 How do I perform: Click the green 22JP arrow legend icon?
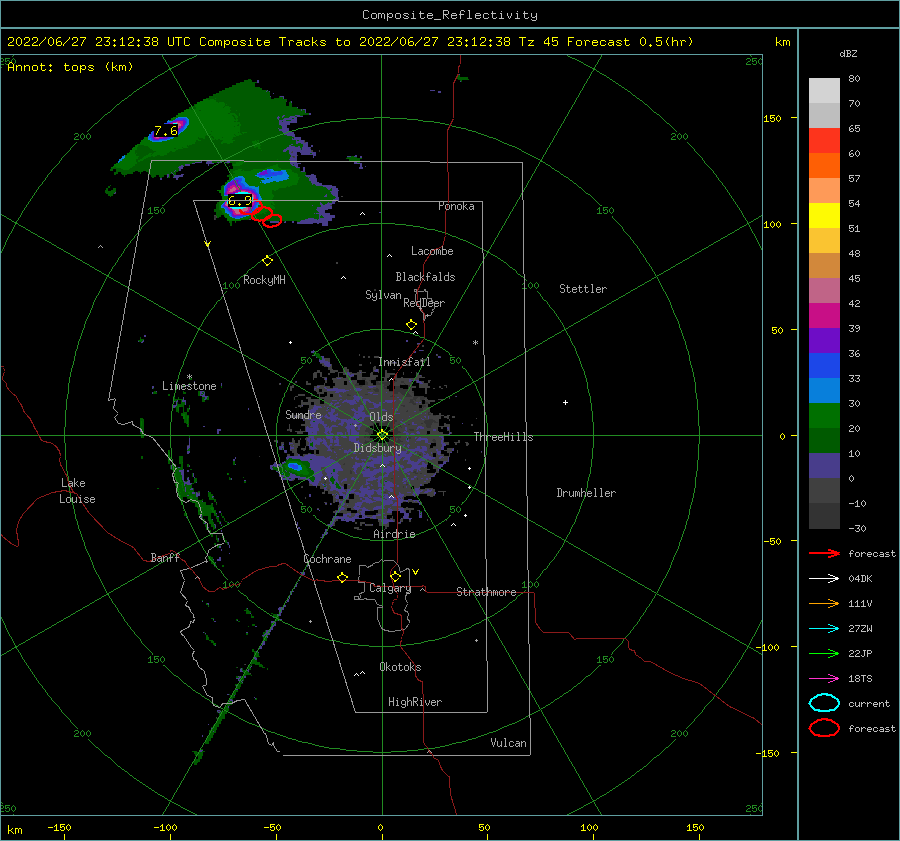[x=824, y=653]
